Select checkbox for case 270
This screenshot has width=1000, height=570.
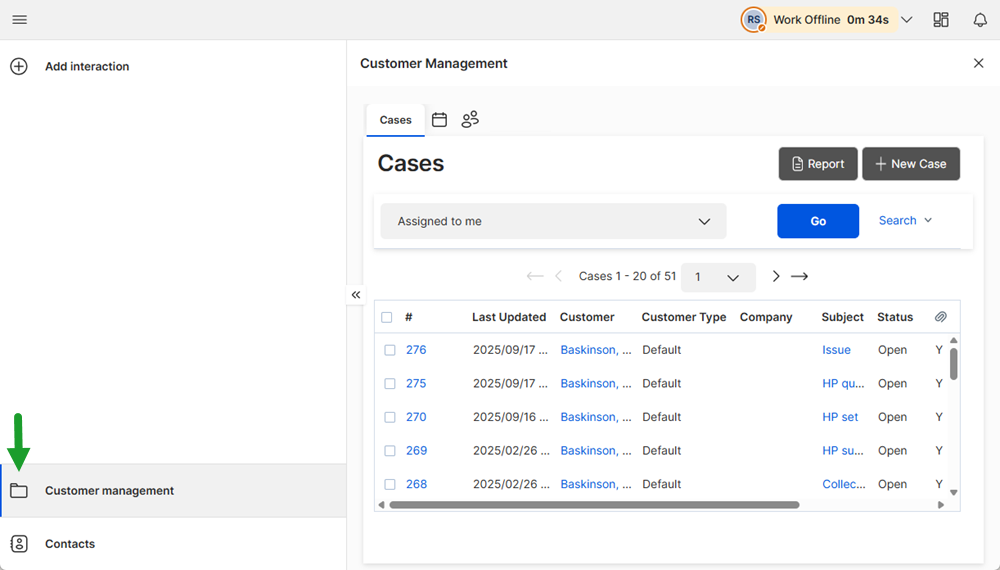coord(390,417)
